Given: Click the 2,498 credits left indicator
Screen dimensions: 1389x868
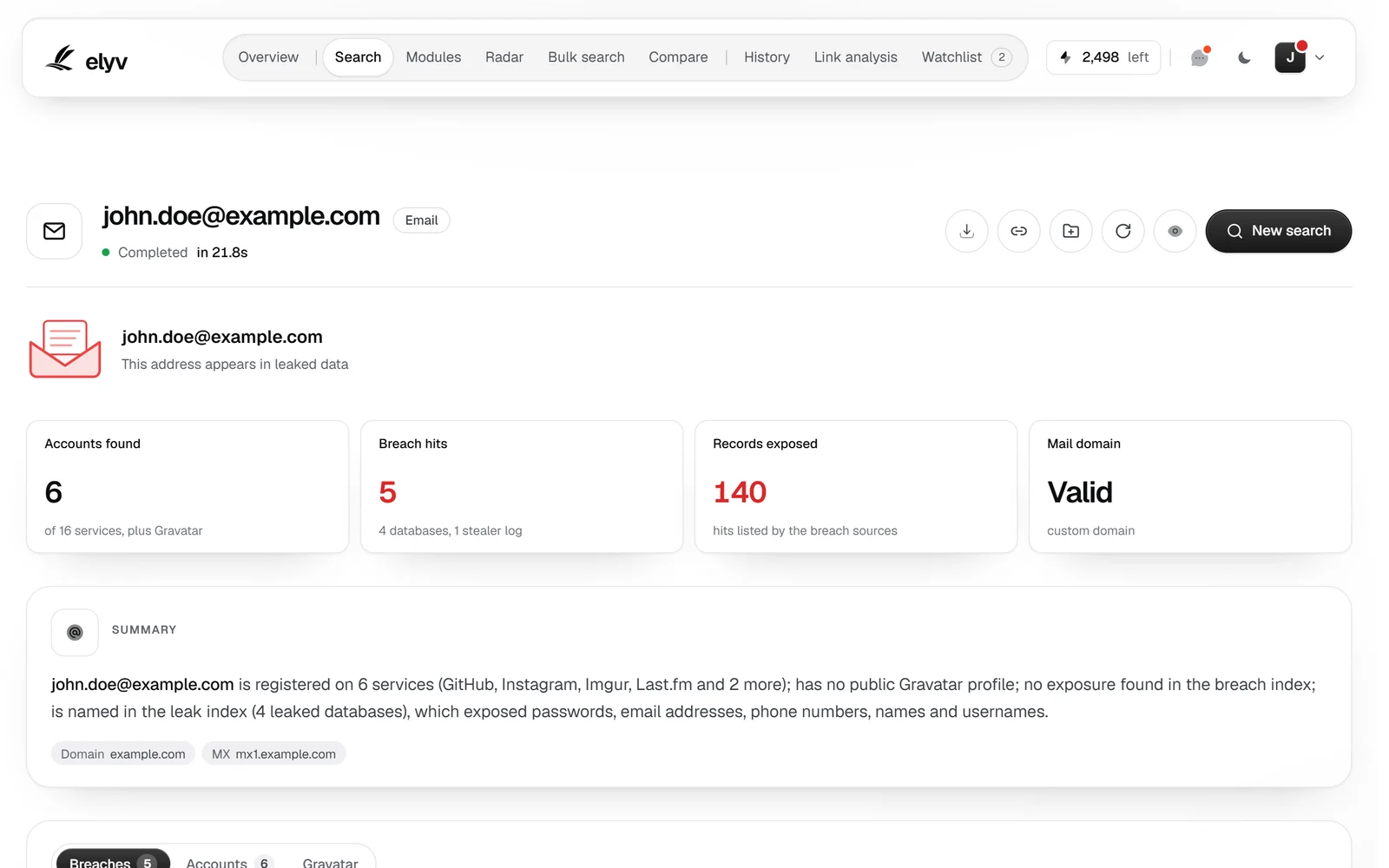Looking at the screenshot, I should (x=1103, y=57).
